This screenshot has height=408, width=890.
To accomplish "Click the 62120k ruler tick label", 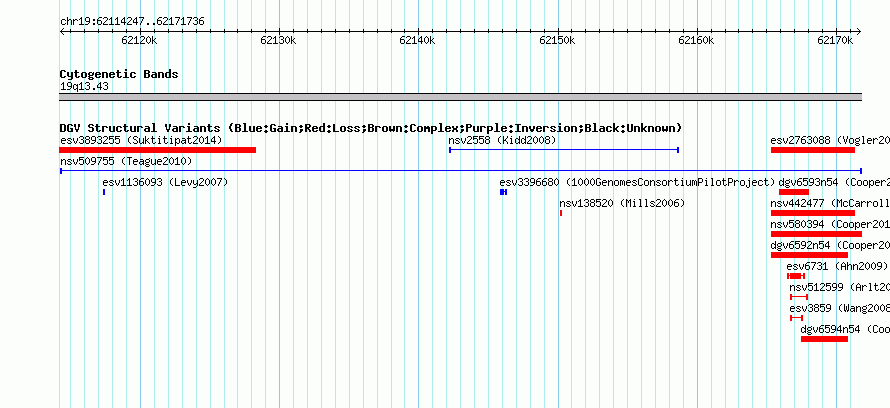I will click(x=139, y=40).
